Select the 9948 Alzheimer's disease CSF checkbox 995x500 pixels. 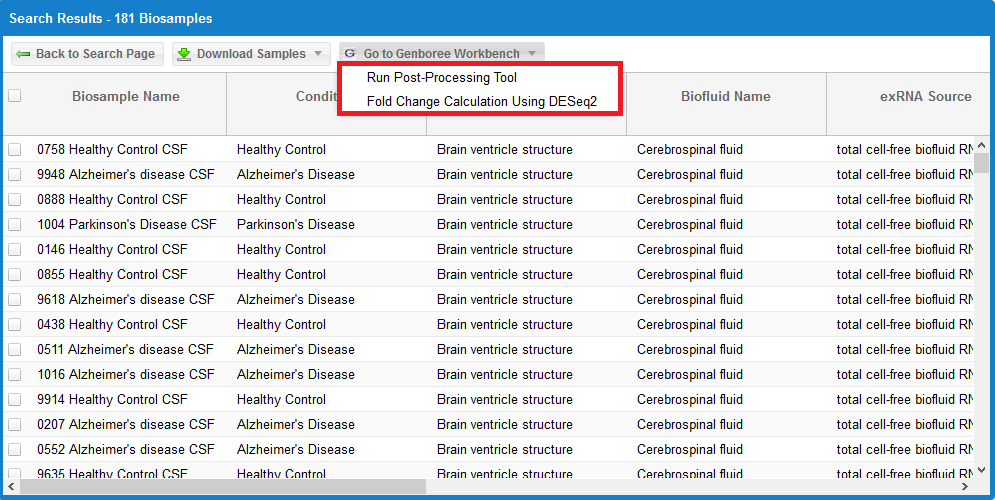(x=14, y=175)
